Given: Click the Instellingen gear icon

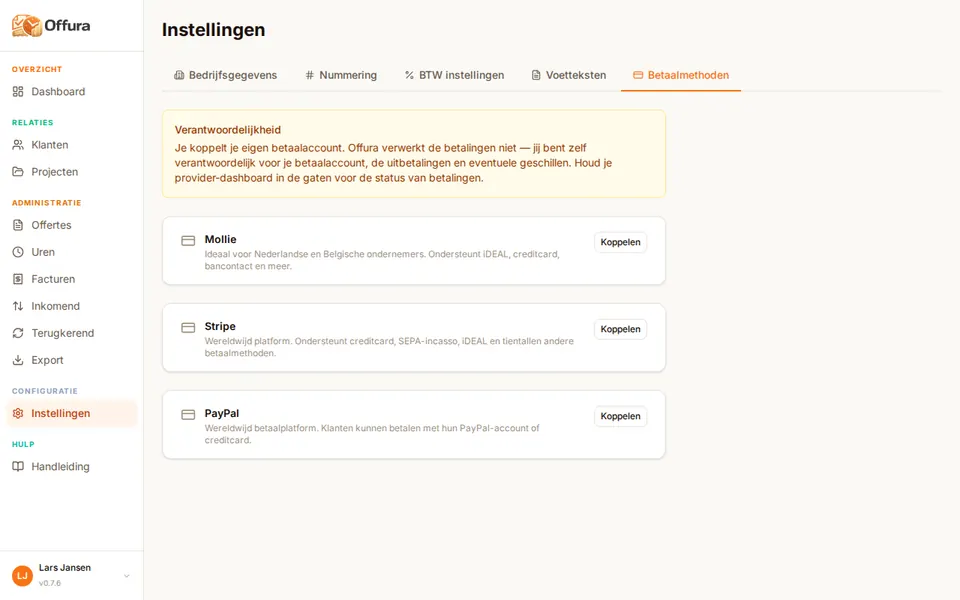Looking at the screenshot, I should (18, 413).
